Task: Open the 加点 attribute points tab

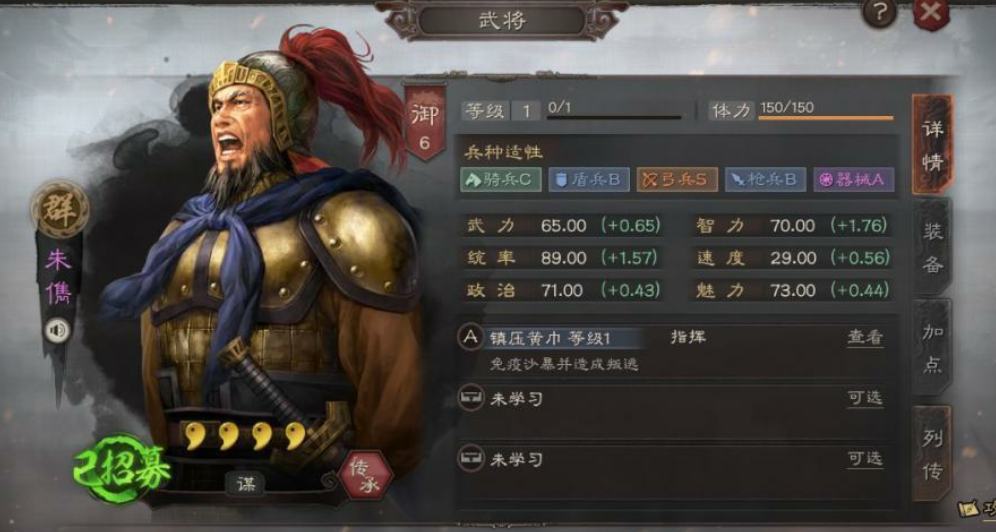Action: point(932,347)
